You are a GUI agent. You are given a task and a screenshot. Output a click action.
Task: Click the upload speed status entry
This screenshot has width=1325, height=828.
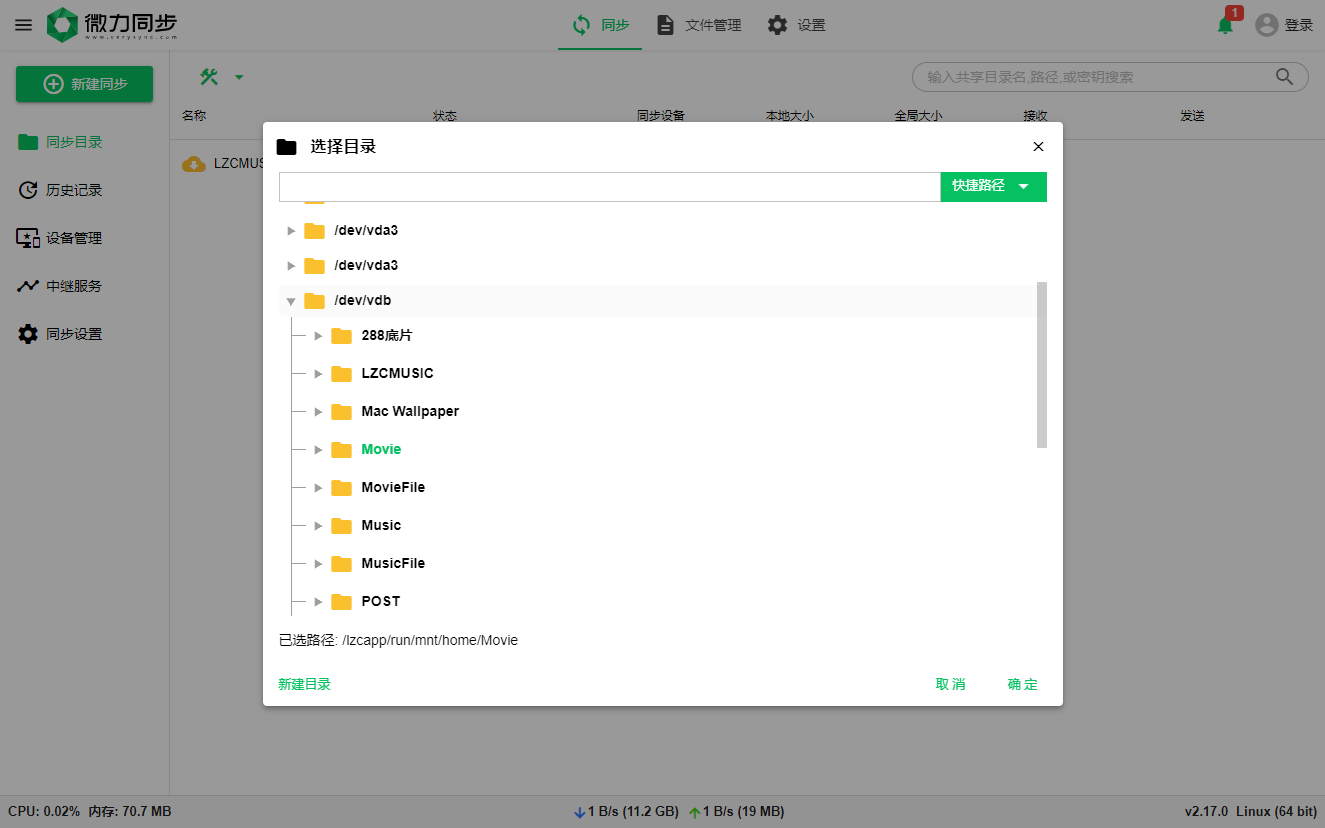tap(737, 811)
